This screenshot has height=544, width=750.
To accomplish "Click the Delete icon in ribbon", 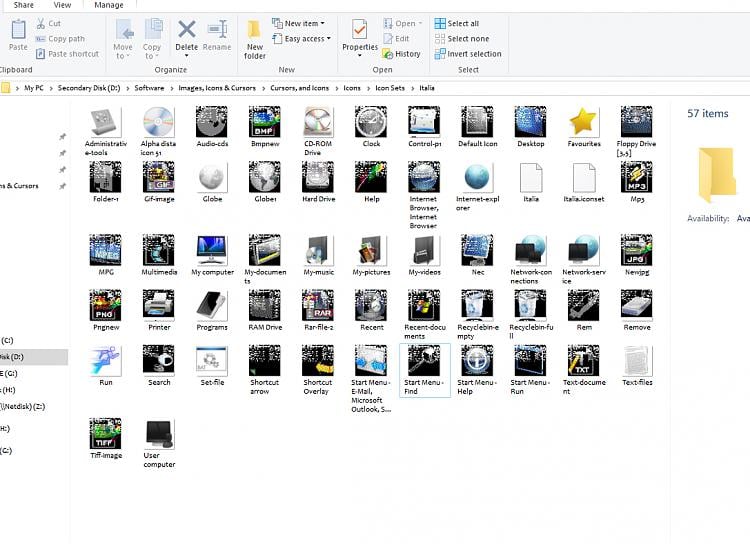I will click(x=187, y=29).
